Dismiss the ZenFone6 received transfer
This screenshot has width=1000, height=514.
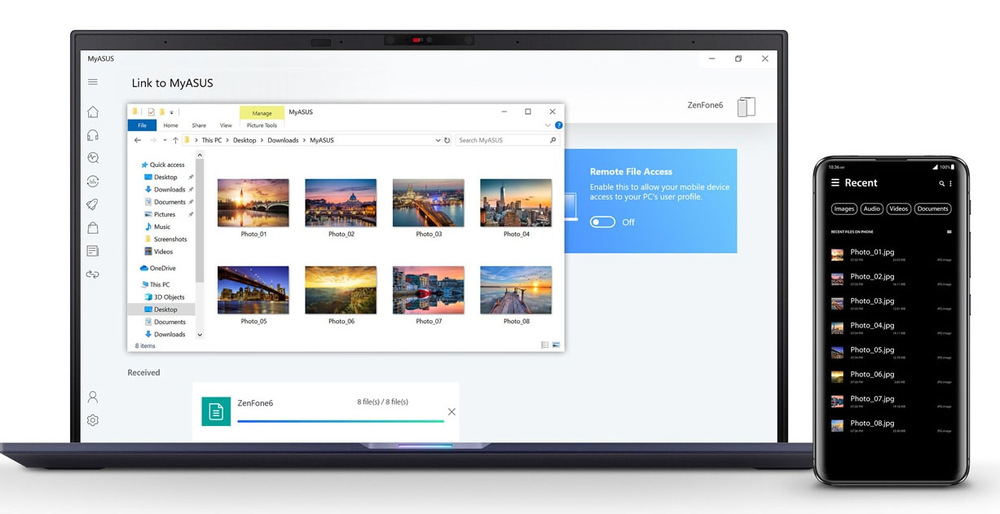[452, 412]
